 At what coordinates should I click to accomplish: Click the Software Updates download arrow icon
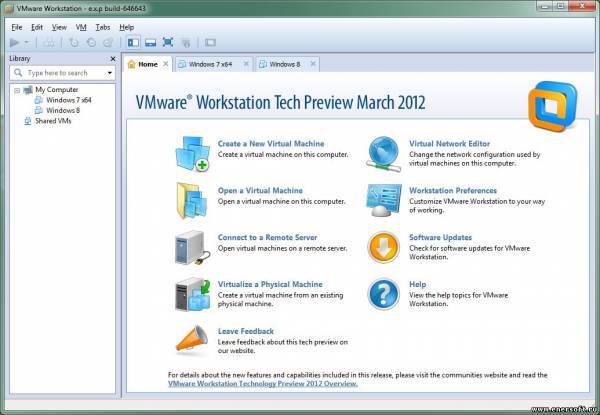point(383,247)
